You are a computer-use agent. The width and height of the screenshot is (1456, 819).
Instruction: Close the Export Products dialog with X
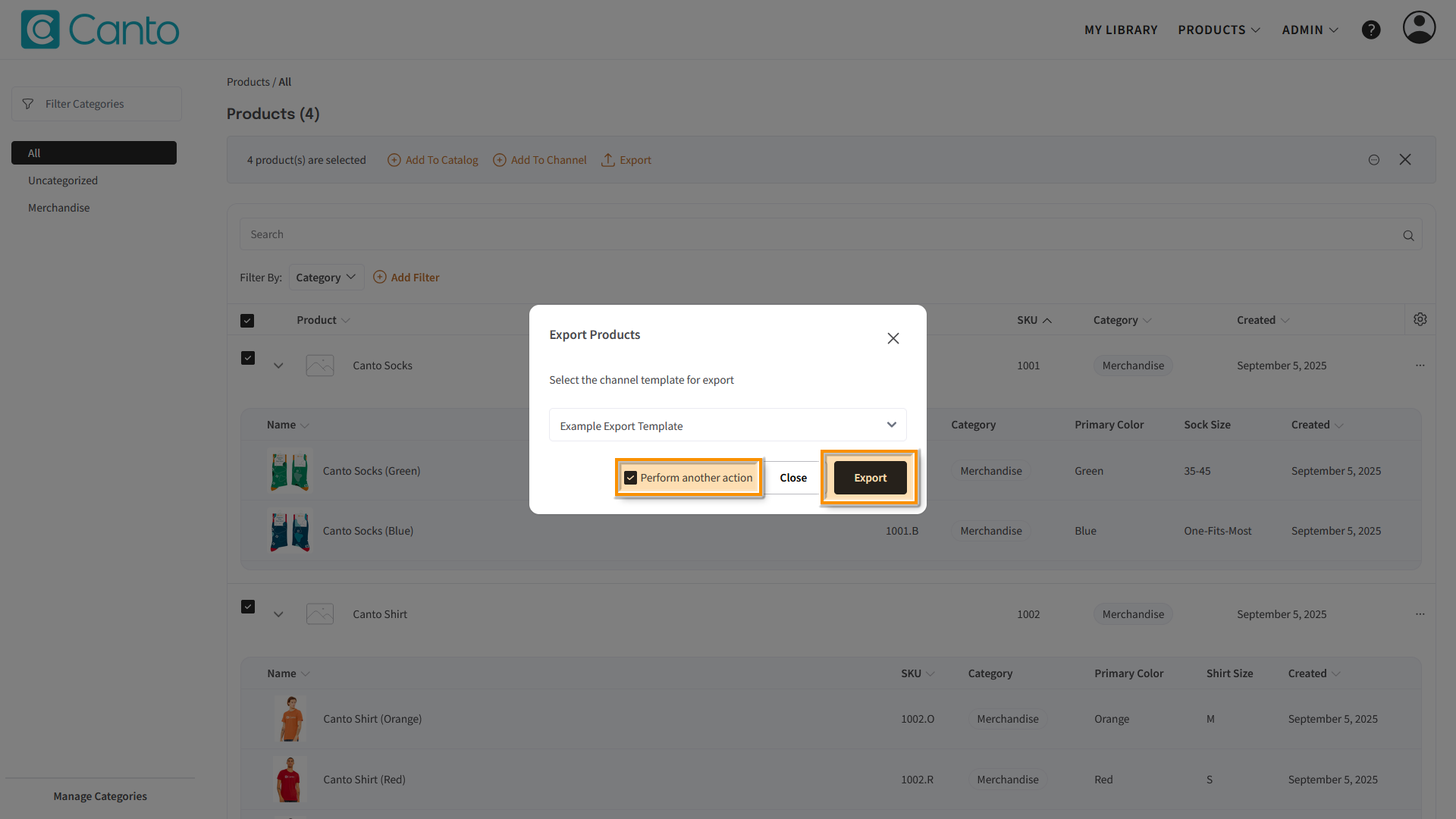[893, 338]
